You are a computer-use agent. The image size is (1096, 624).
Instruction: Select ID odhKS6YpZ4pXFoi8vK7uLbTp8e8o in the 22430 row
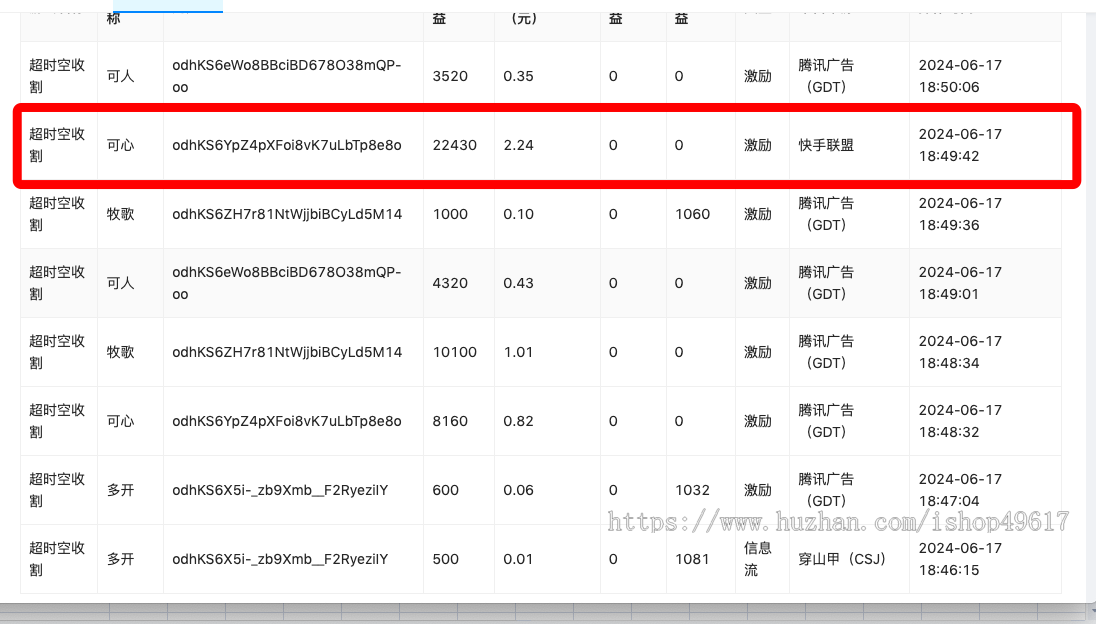tap(287, 145)
